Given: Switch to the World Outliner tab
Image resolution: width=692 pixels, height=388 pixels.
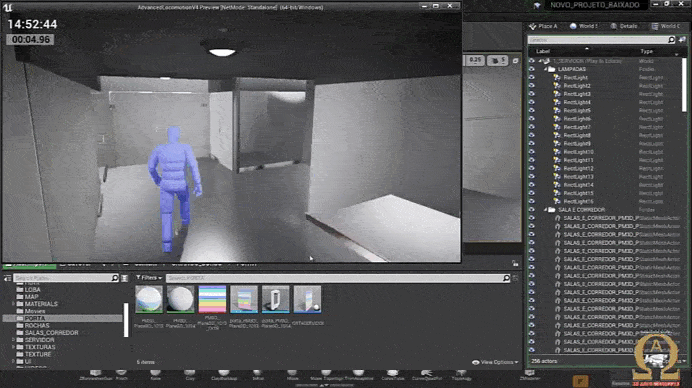Looking at the screenshot, I should 666,26.
